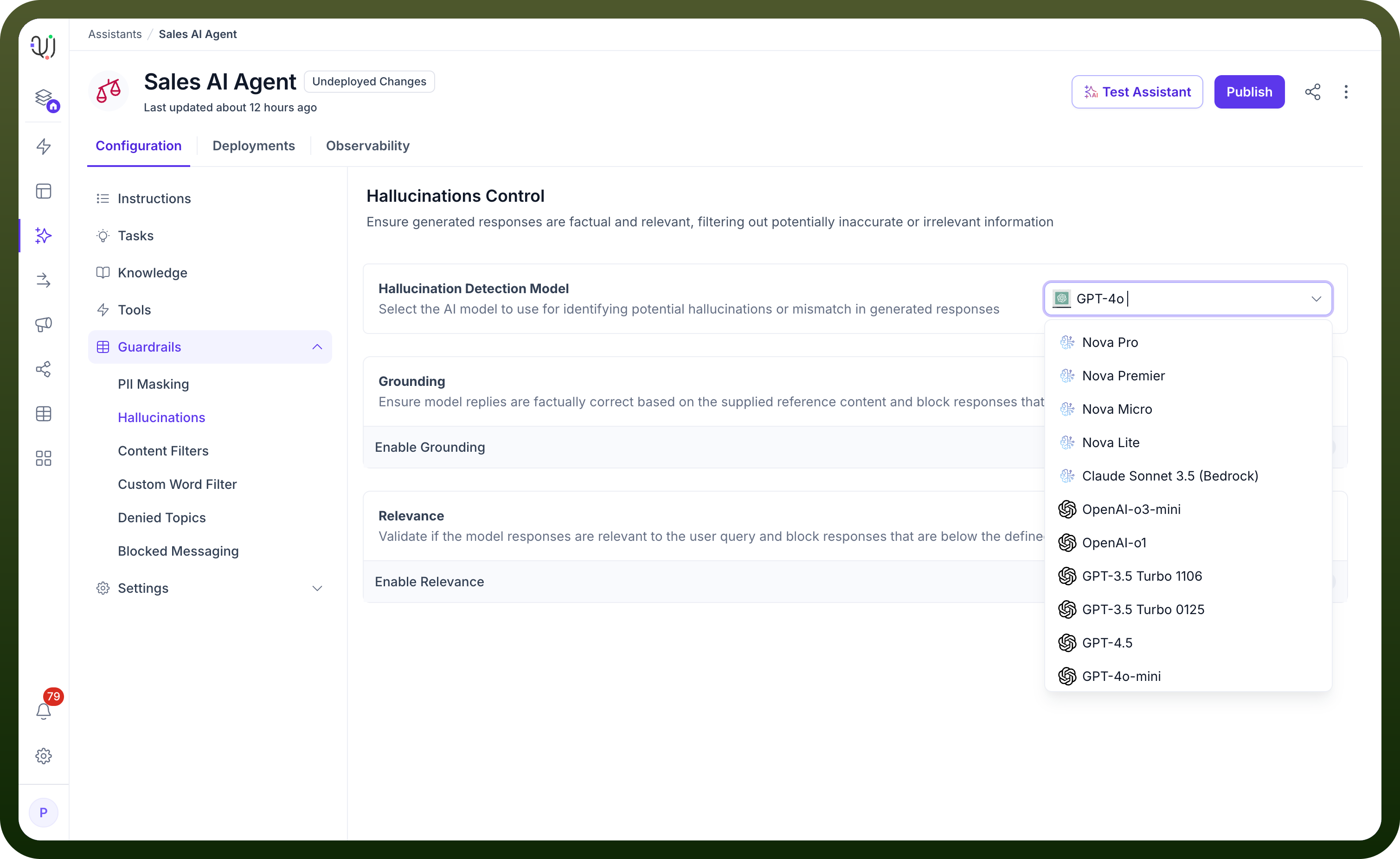Select the AI sparkle assistants sidebar icon
Viewport: 1400px width, 859px height.
(x=44, y=235)
